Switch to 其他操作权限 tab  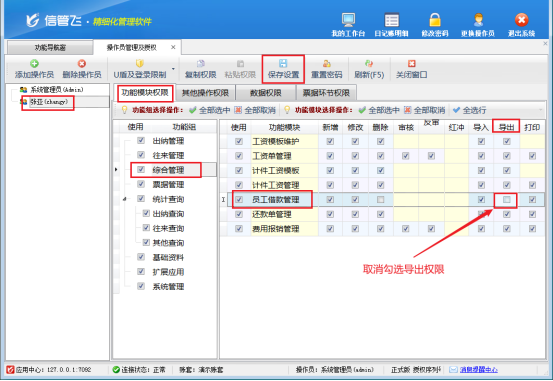click(x=205, y=93)
